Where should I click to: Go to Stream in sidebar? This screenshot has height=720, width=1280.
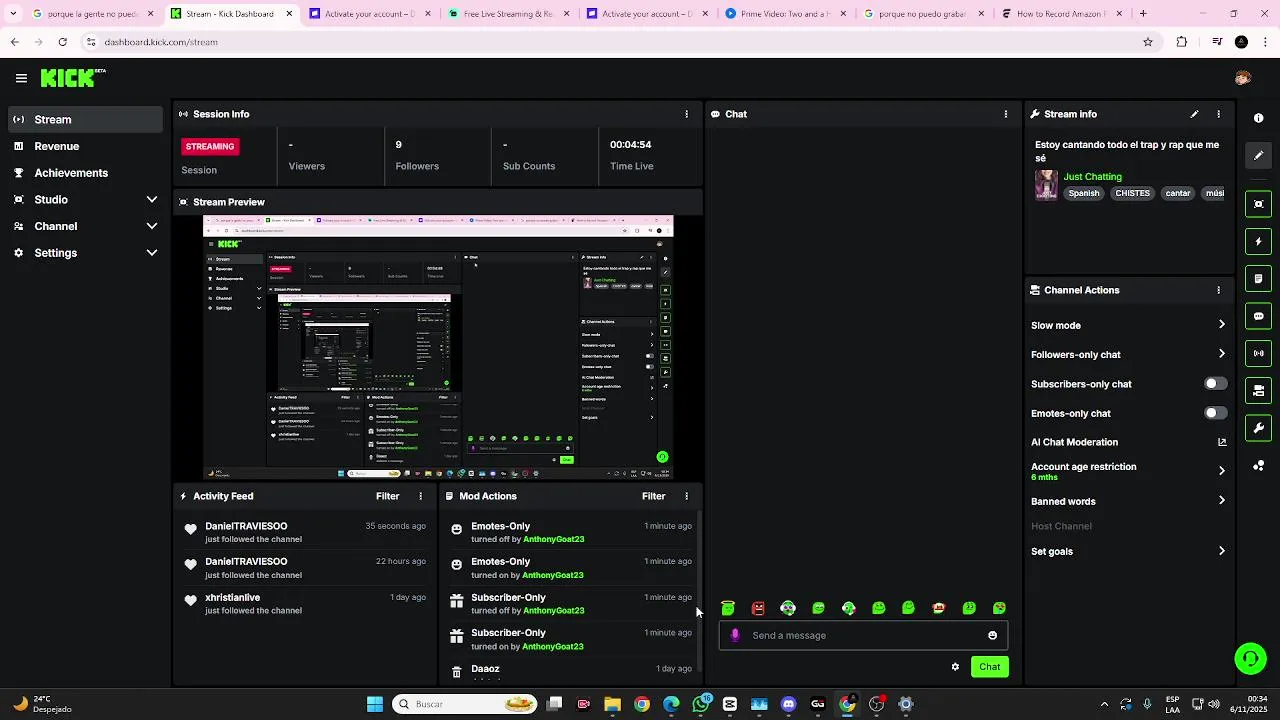(x=85, y=119)
